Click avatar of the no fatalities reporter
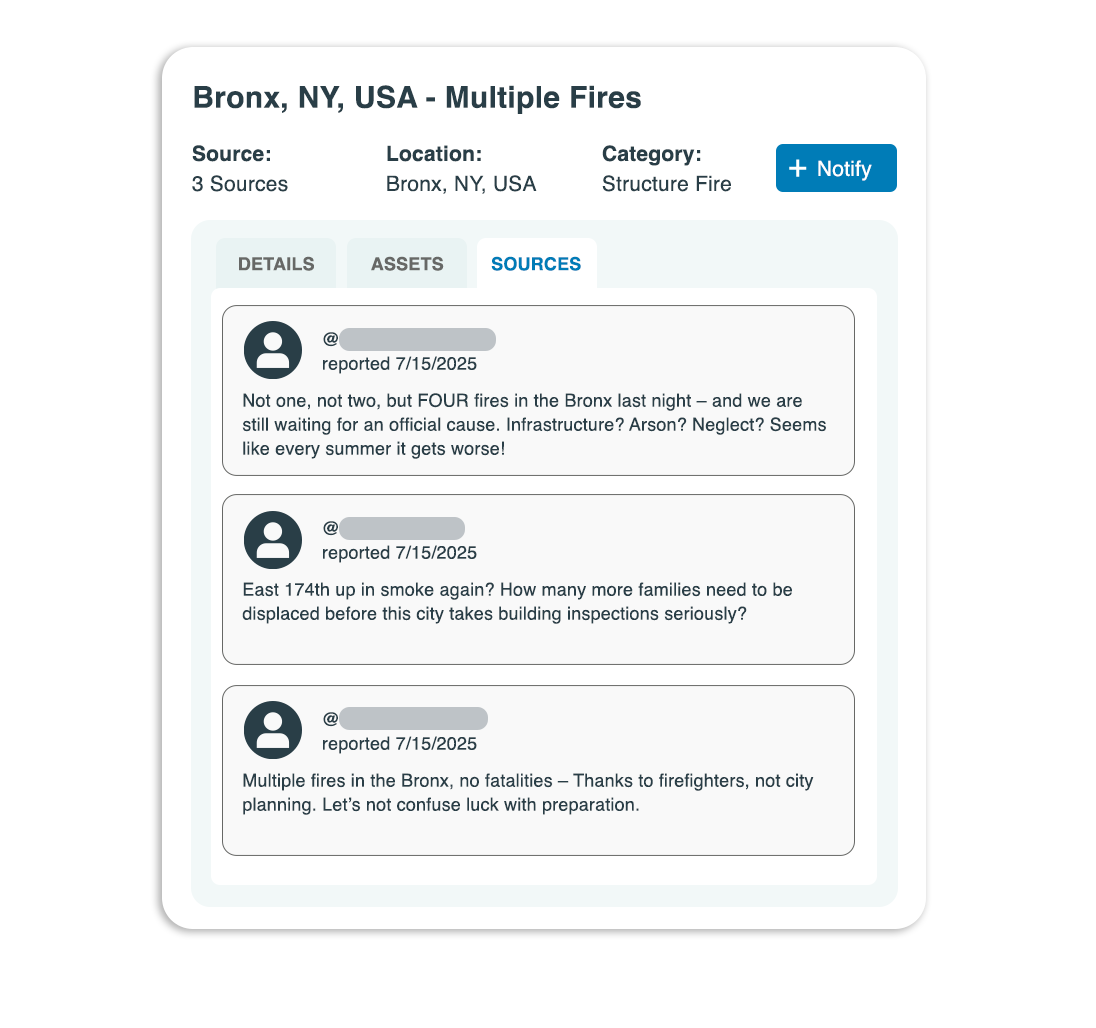 pyautogui.click(x=273, y=730)
